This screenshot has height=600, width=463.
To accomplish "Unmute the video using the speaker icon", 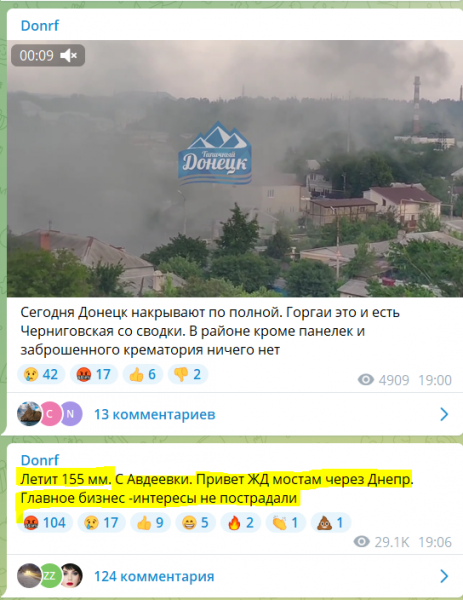I will tap(68, 55).
